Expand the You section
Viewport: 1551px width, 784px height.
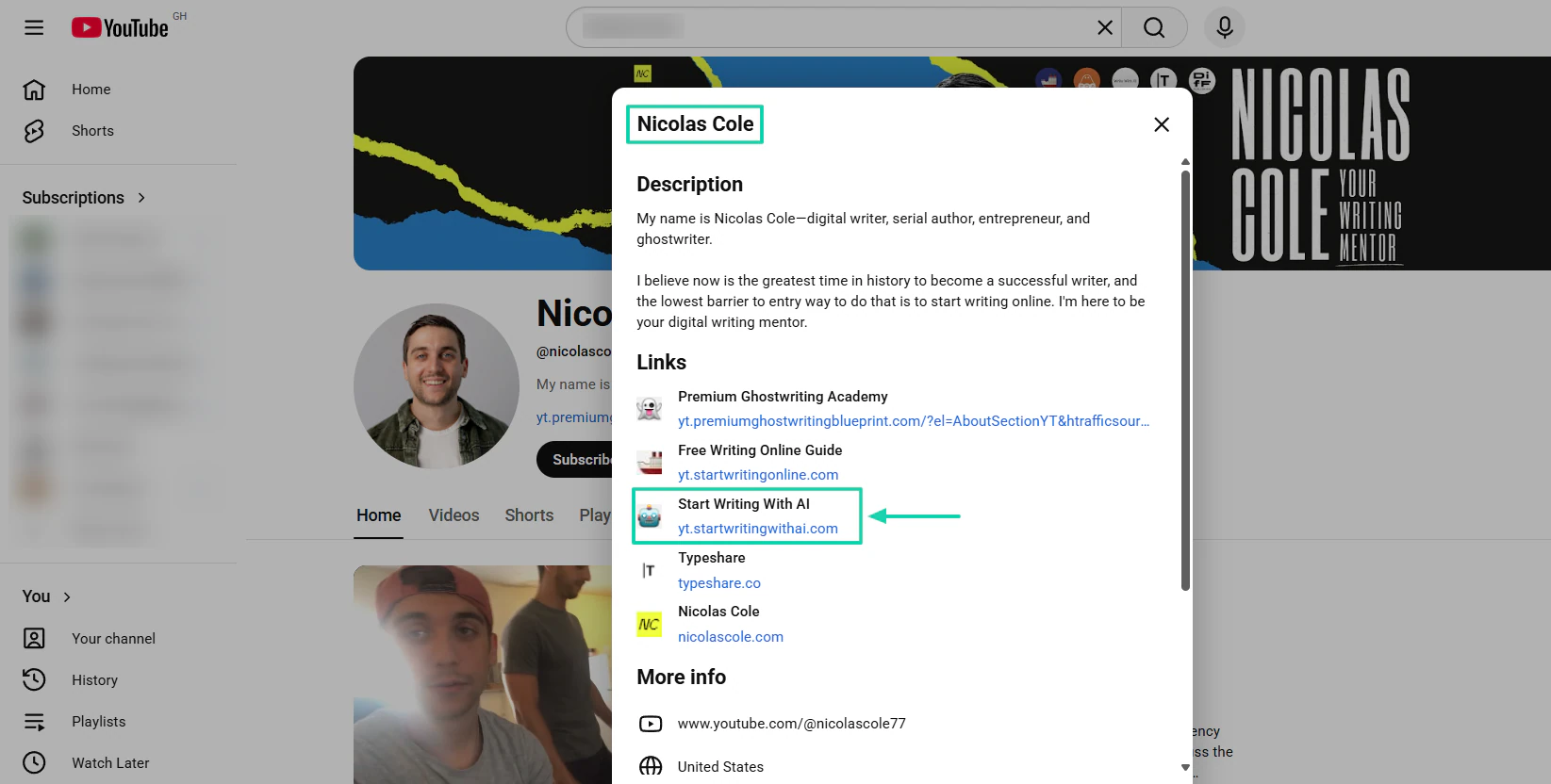tap(47, 596)
